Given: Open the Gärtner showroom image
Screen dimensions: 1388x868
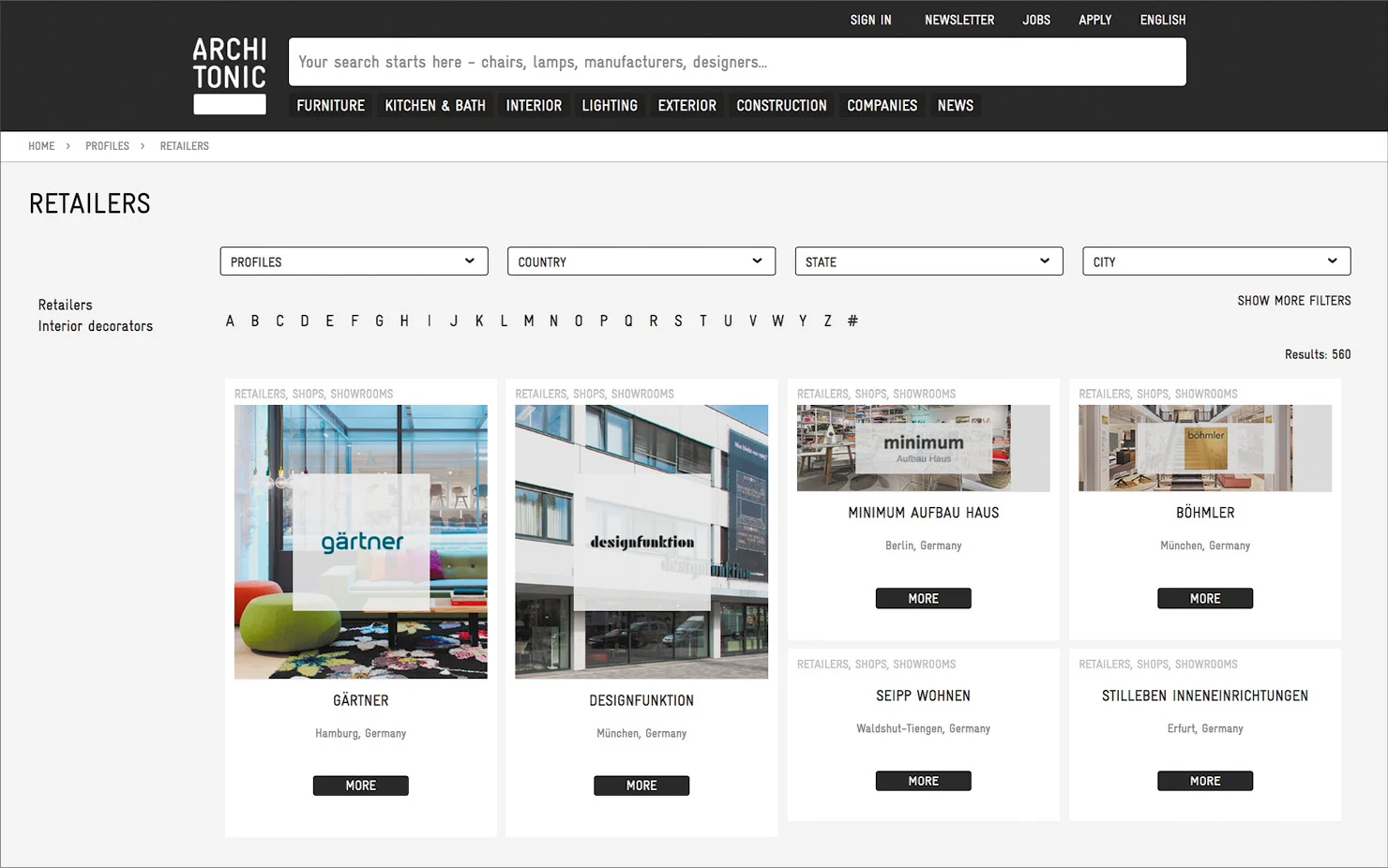Looking at the screenshot, I should pyautogui.click(x=361, y=542).
